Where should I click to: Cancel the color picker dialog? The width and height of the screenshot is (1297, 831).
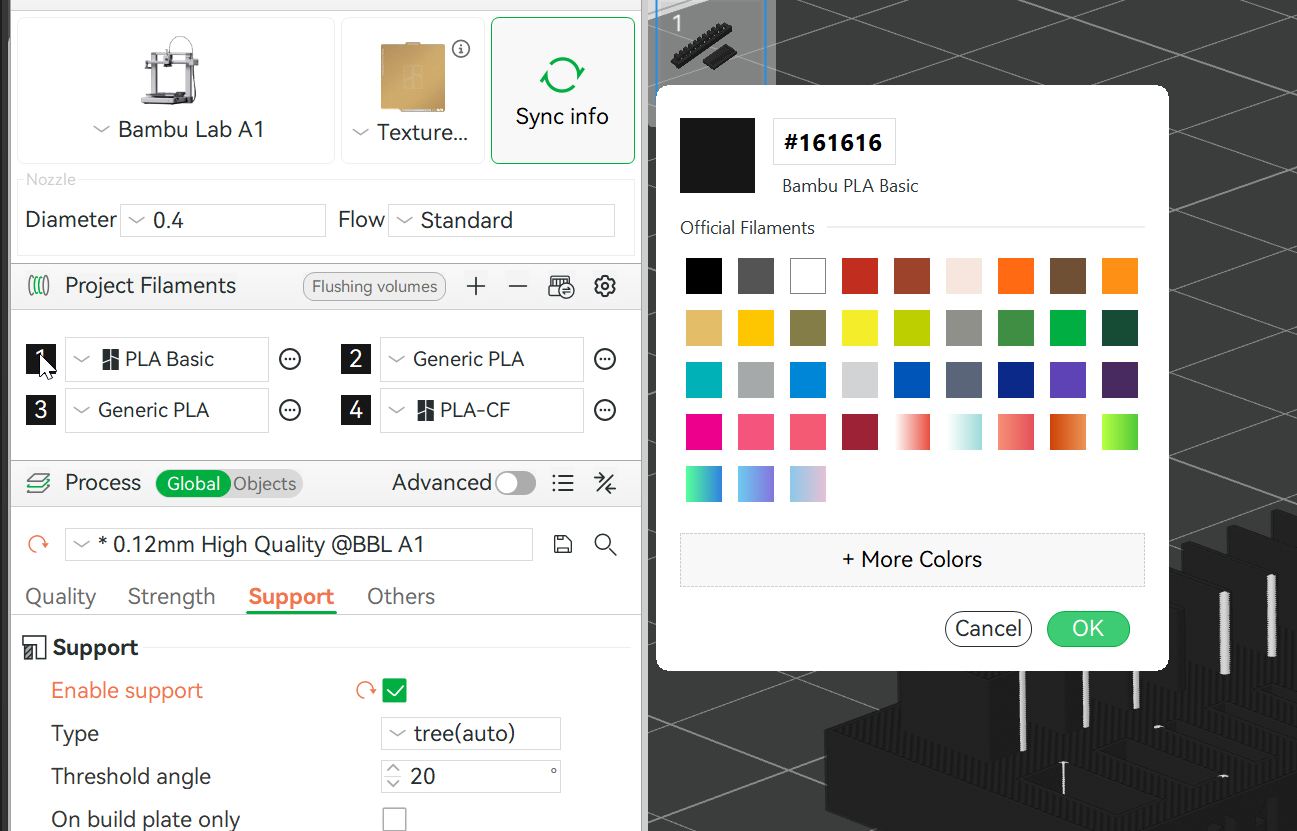click(988, 629)
